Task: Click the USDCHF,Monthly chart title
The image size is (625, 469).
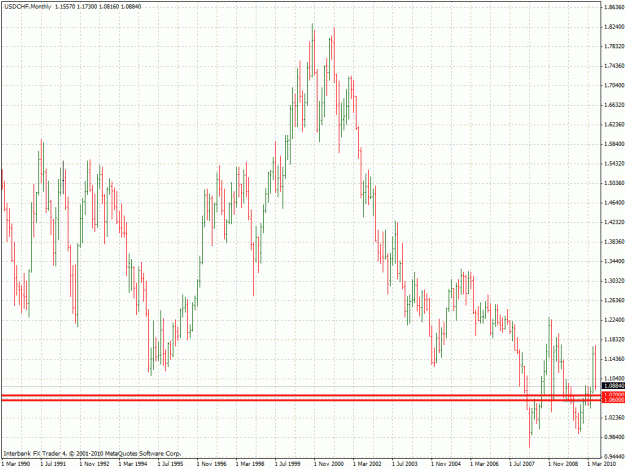Action: click(28, 7)
